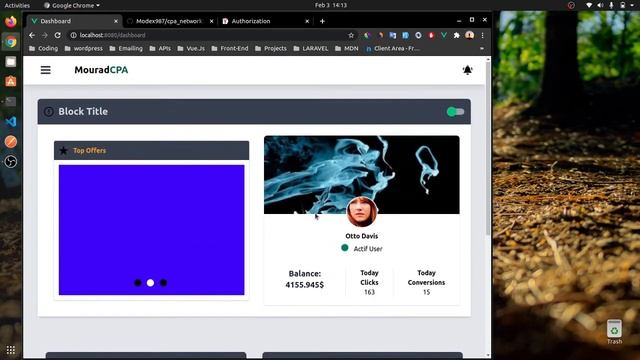Image resolution: width=640 pixels, height=360 pixels.
Task: Click the blue Top Offers slide
Action: (x=151, y=230)
